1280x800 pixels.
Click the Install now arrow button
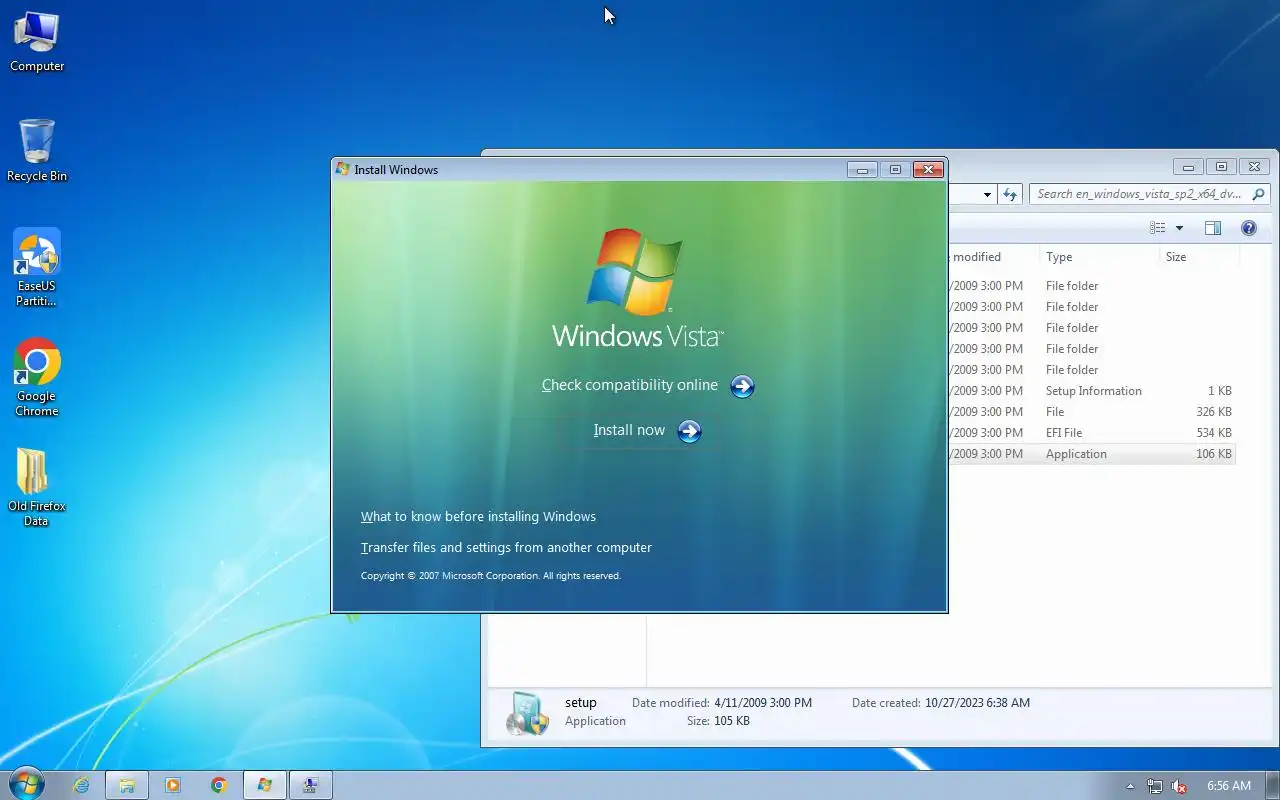coord(690,431)
